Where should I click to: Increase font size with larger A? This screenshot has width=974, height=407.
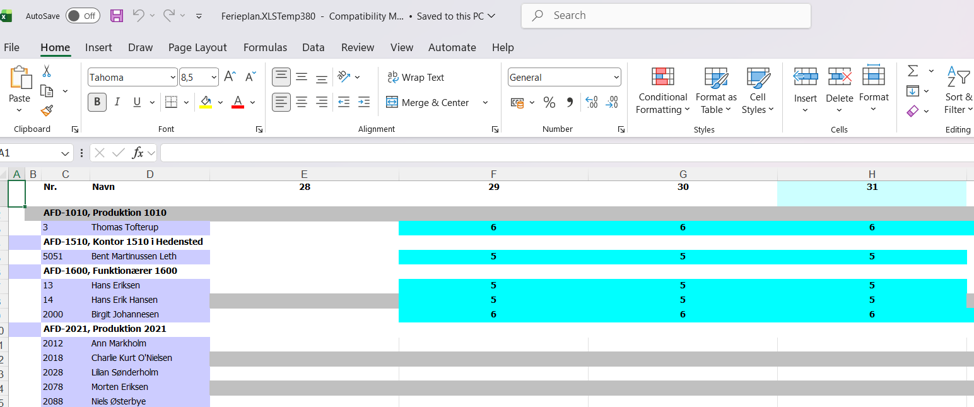[230, 77]
